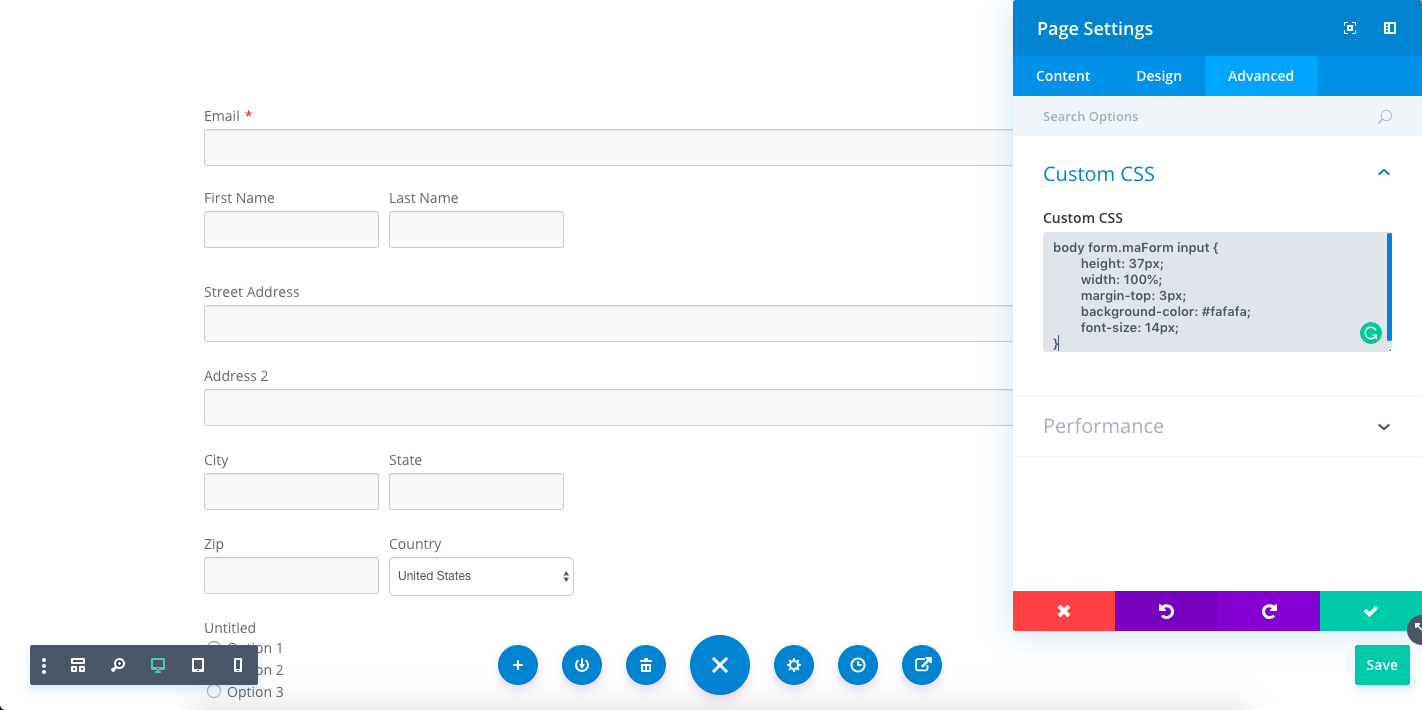Click in the Email input field

[x=608, y=147]
